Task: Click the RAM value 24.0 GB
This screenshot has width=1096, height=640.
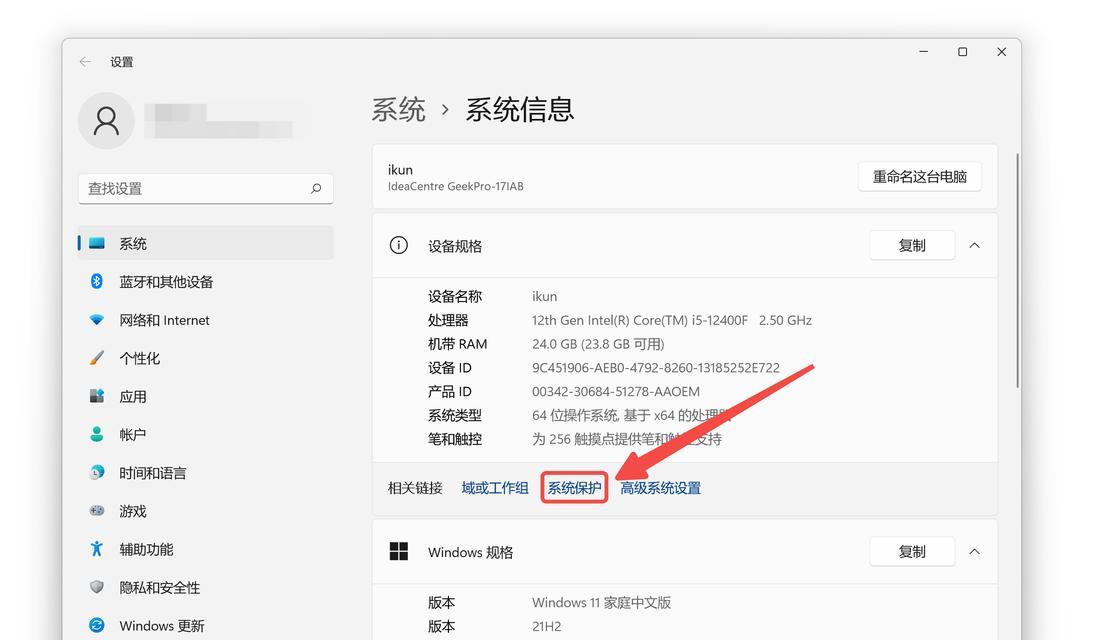Action: click(554, 344)
